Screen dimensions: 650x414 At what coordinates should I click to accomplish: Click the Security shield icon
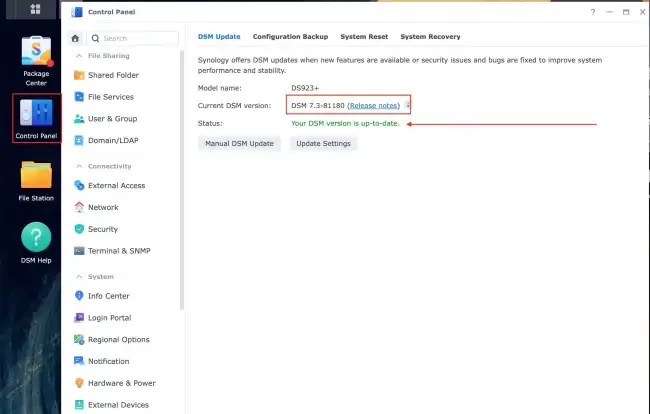point(79,229)
